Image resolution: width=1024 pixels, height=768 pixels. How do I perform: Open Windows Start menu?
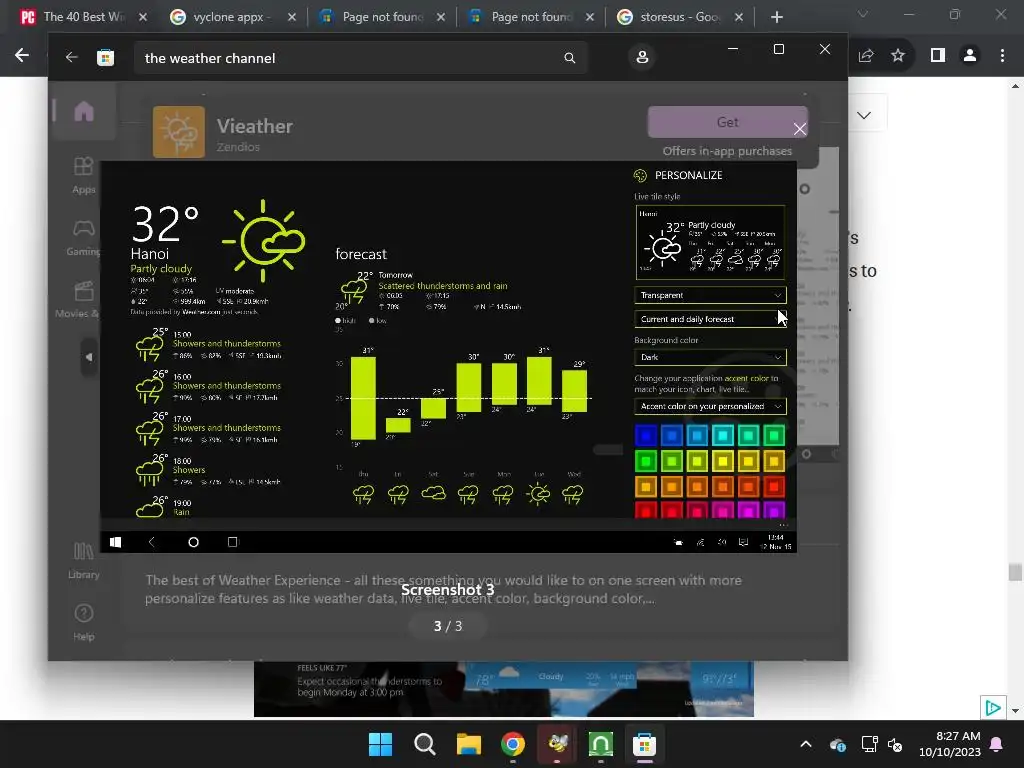pyautogui.click(x=380, y=744)
